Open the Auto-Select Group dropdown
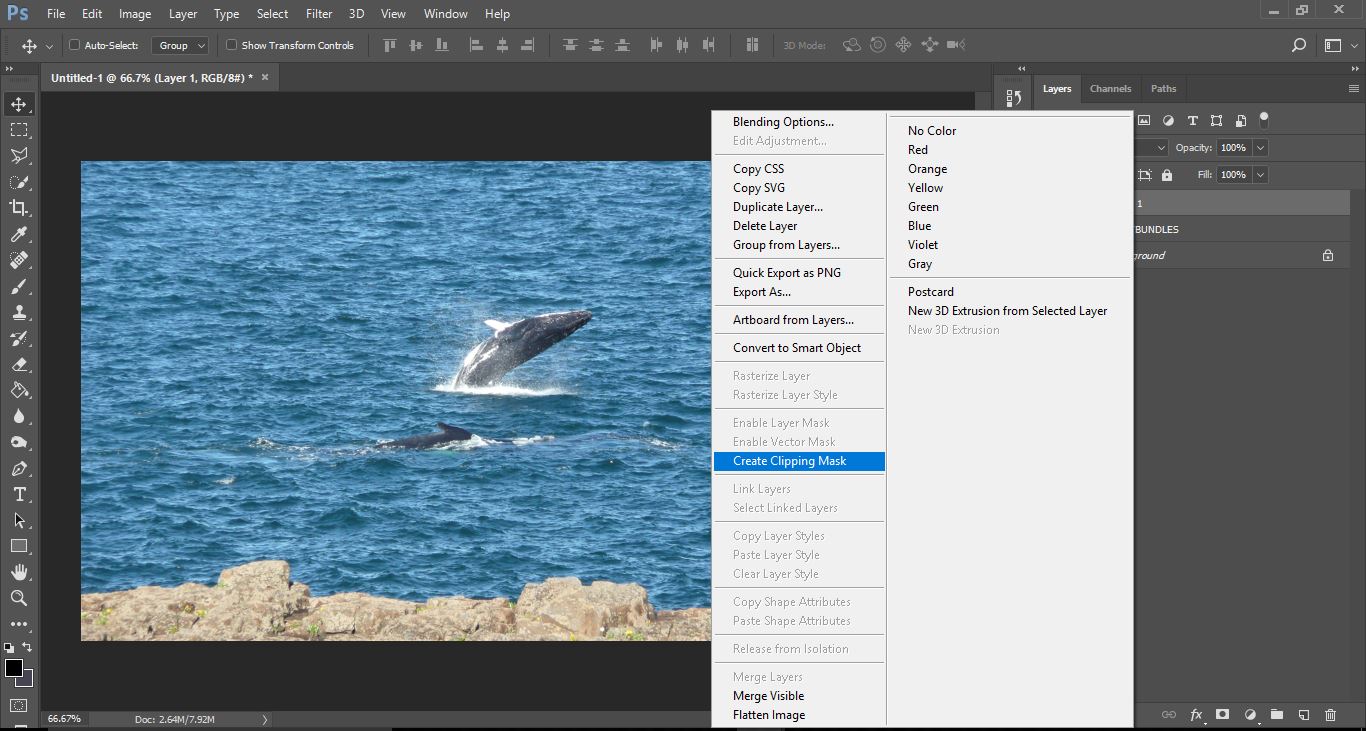The height and width of the screenshot is (731, 1366). (x=180, y=44)
